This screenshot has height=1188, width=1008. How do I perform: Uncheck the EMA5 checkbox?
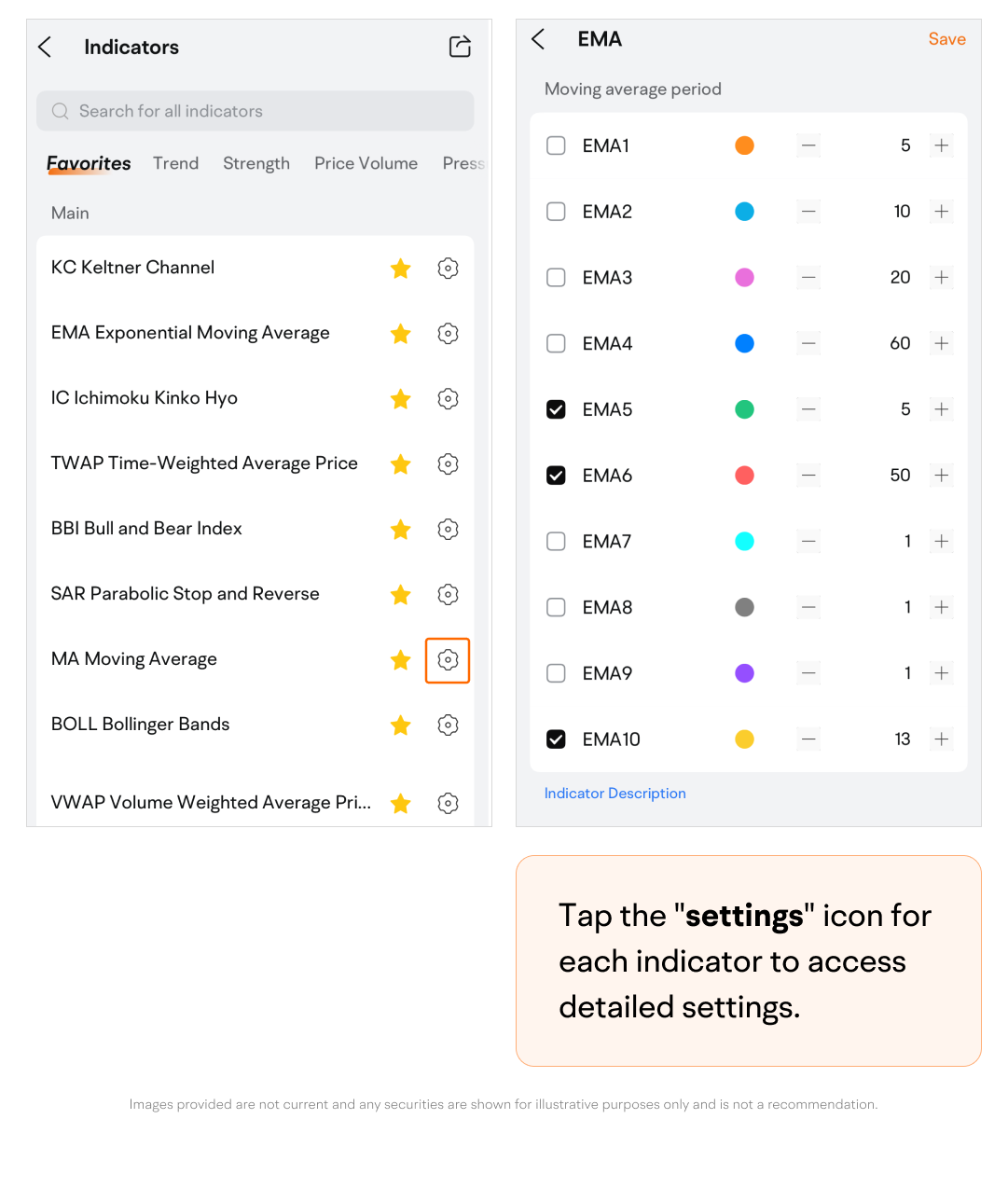click(556, 409)
